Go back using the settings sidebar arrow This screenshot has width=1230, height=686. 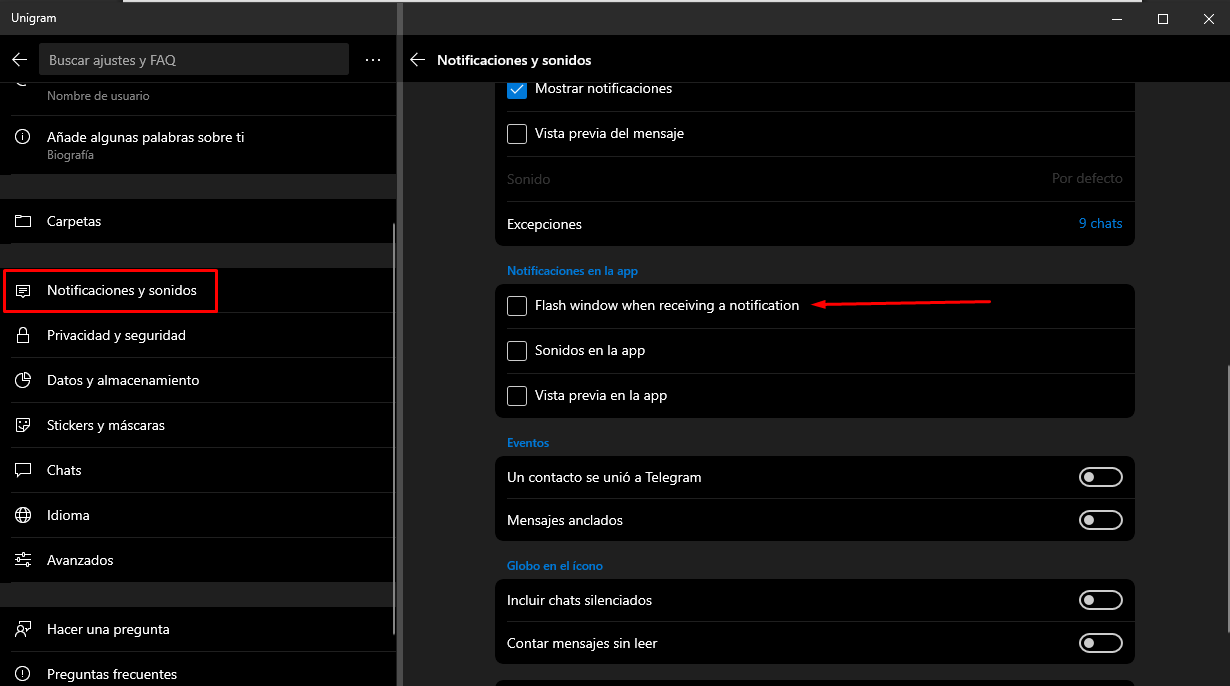[19, 60]
